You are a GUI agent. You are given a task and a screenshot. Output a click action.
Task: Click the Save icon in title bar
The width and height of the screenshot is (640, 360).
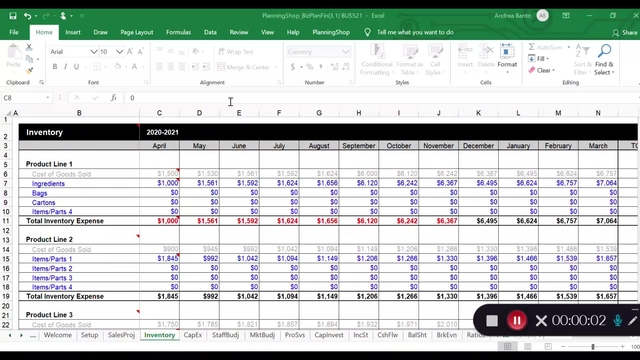[13, 16]
